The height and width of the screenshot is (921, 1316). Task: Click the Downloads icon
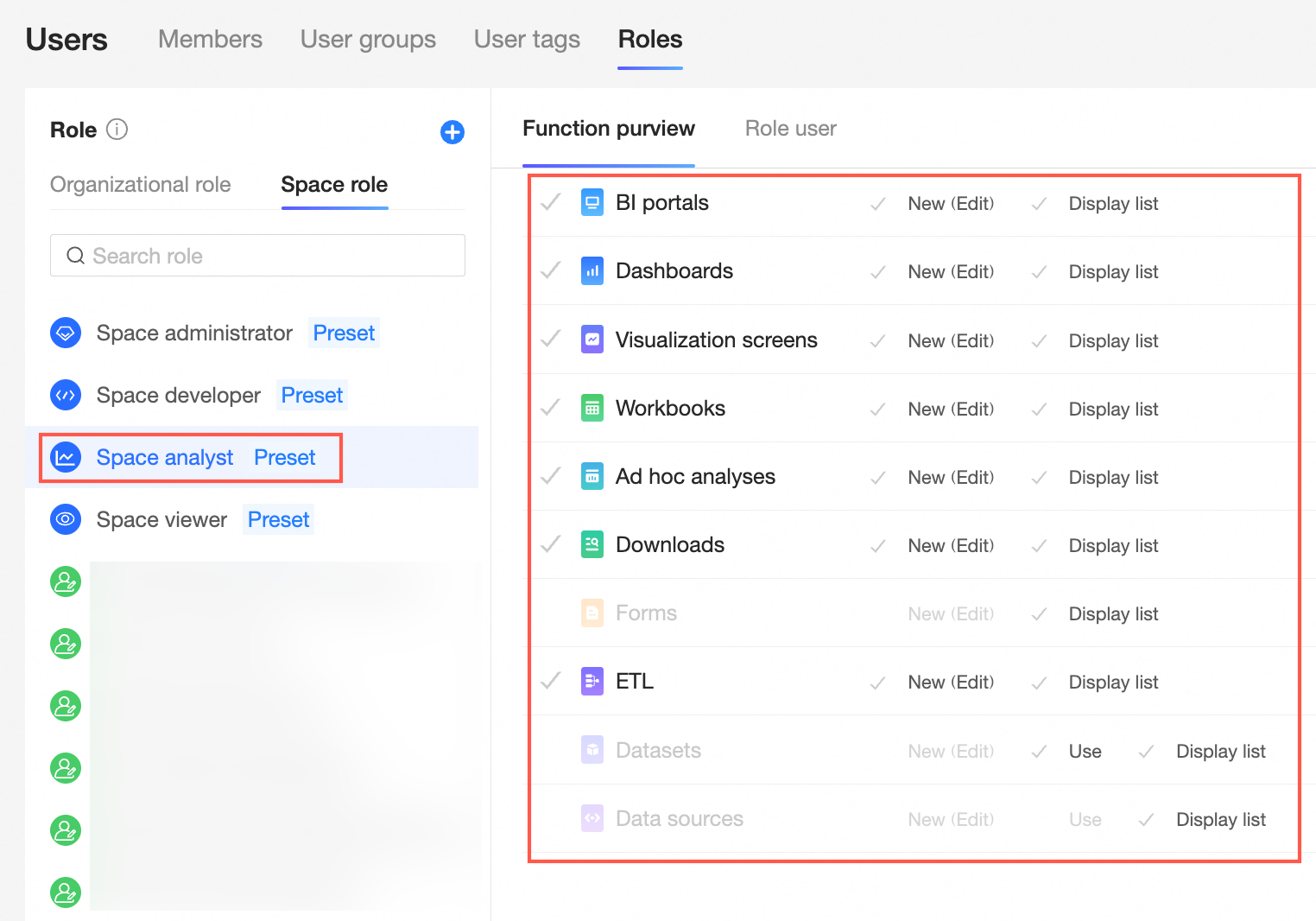(592, 545)
